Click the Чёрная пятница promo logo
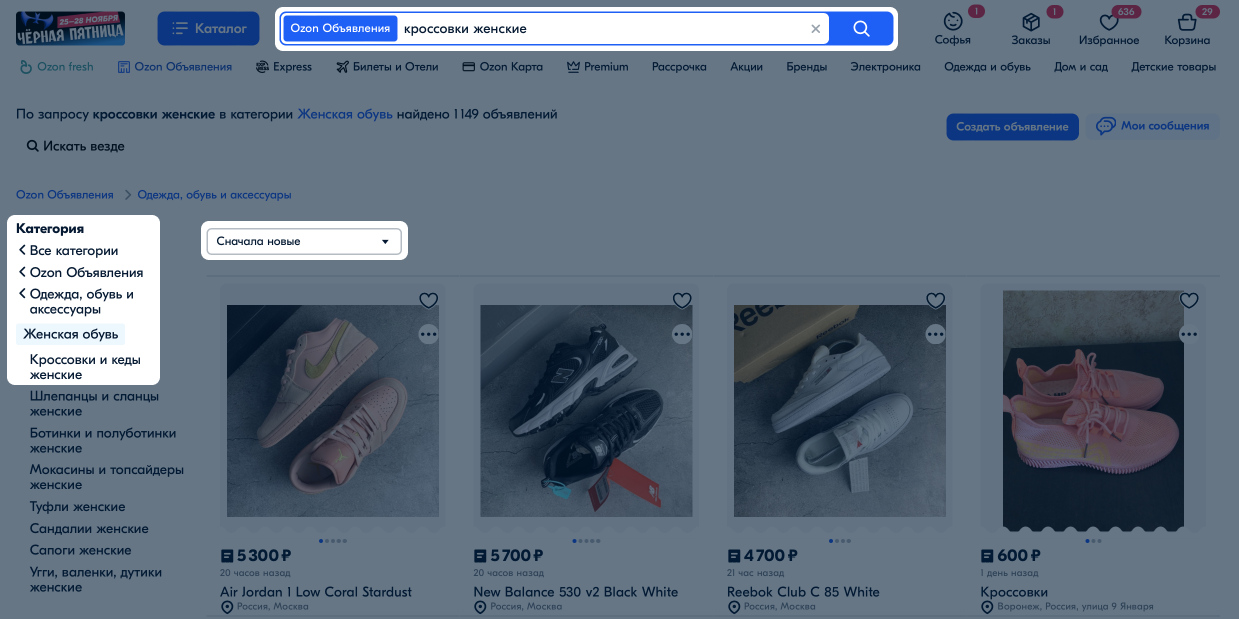This screenshot has height=619, width=1239. 70,29
